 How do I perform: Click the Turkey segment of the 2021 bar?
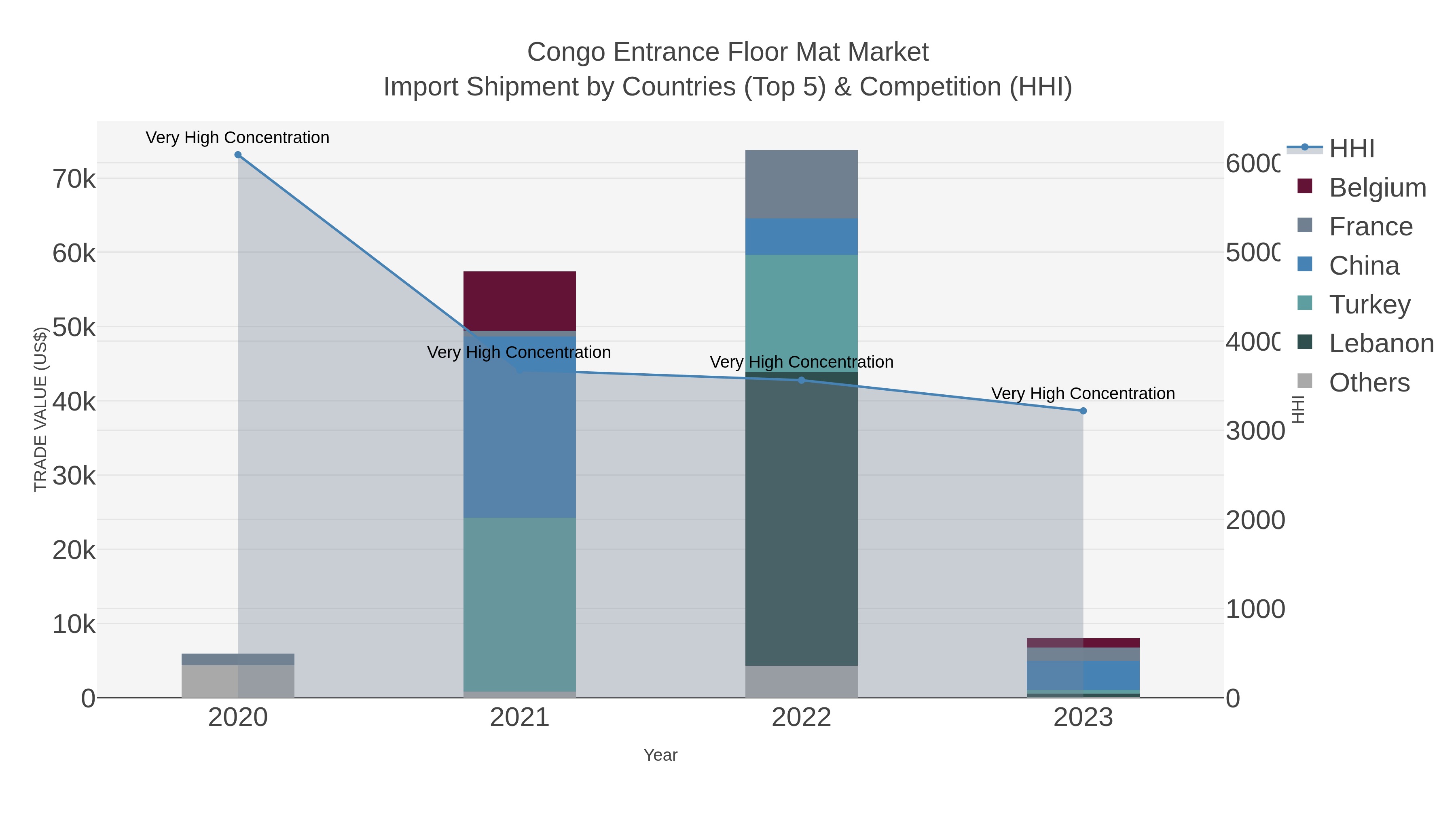519,605
